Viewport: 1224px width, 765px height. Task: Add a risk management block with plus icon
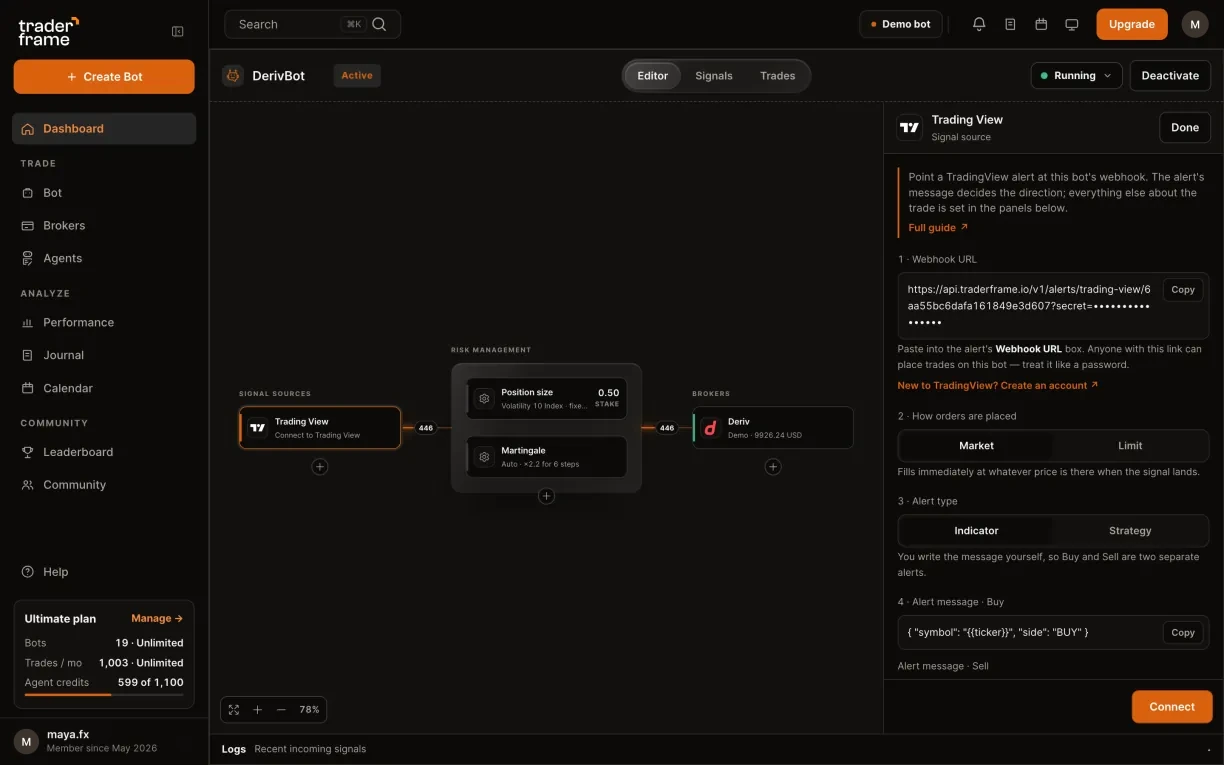(546, 496)
